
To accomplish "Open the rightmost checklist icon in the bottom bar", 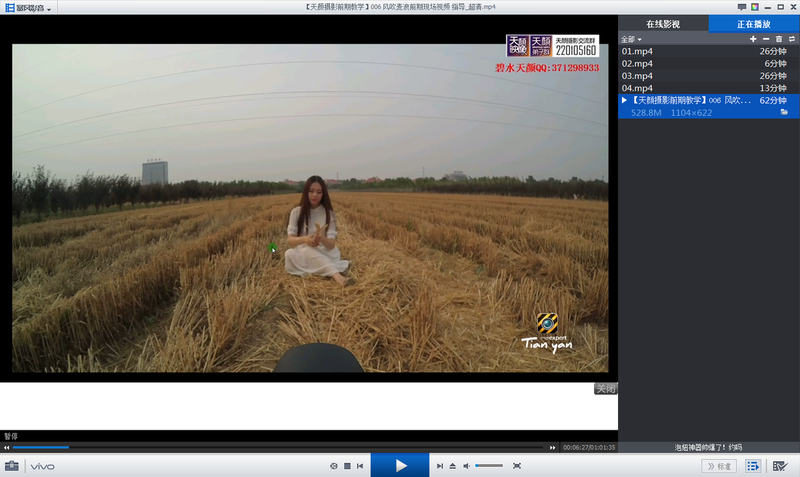I will (x=780, y=466).
